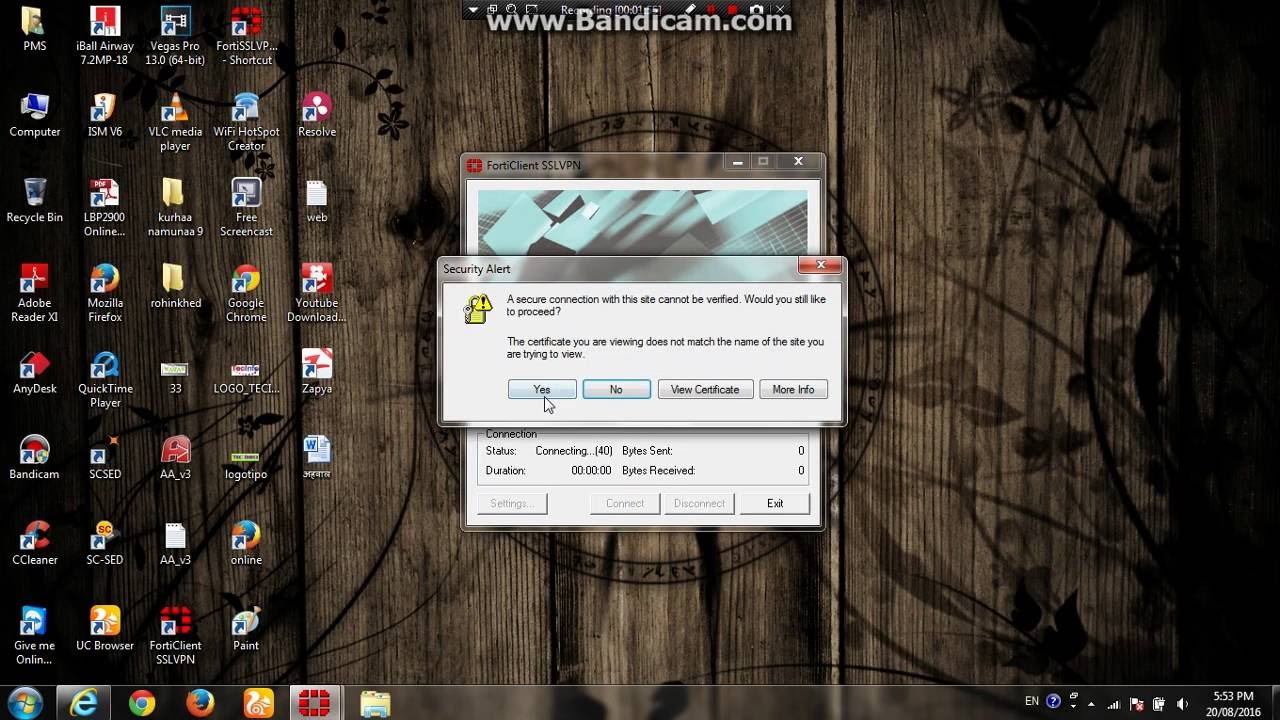
Task: Open UC Browser from taskbar
Action: click(258, 704)
